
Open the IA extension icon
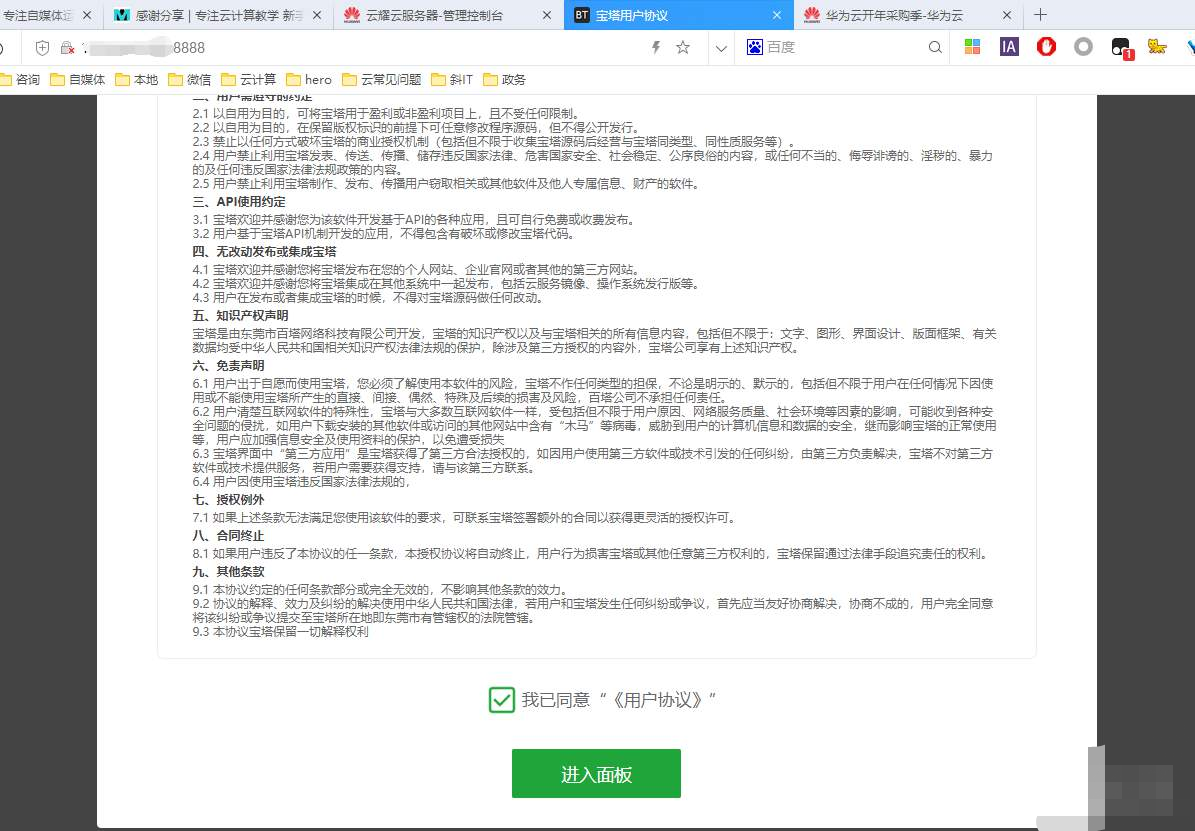(1009, 47)
